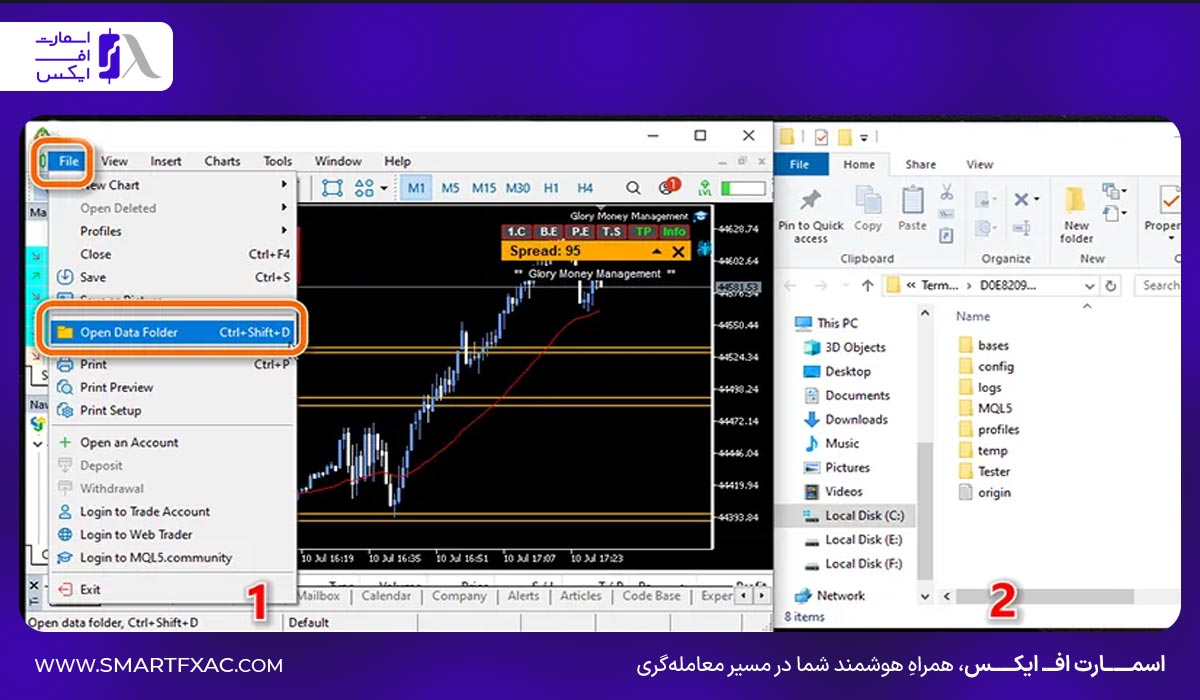Select the M30 timeframe button
Screen dimensions: 1200x700
[x=518, y=187]
